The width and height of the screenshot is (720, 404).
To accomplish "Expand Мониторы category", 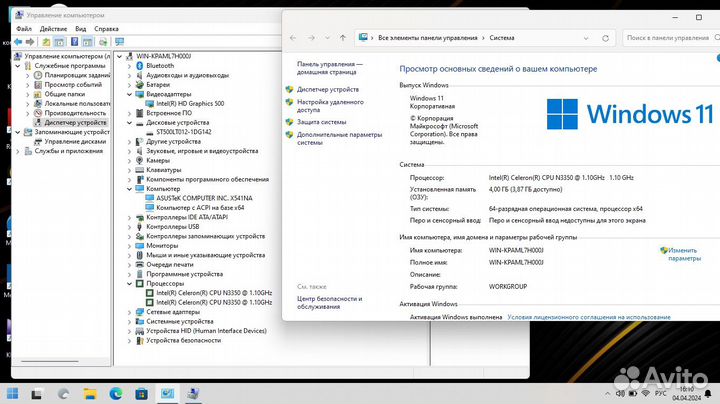I will coord(129,246).
